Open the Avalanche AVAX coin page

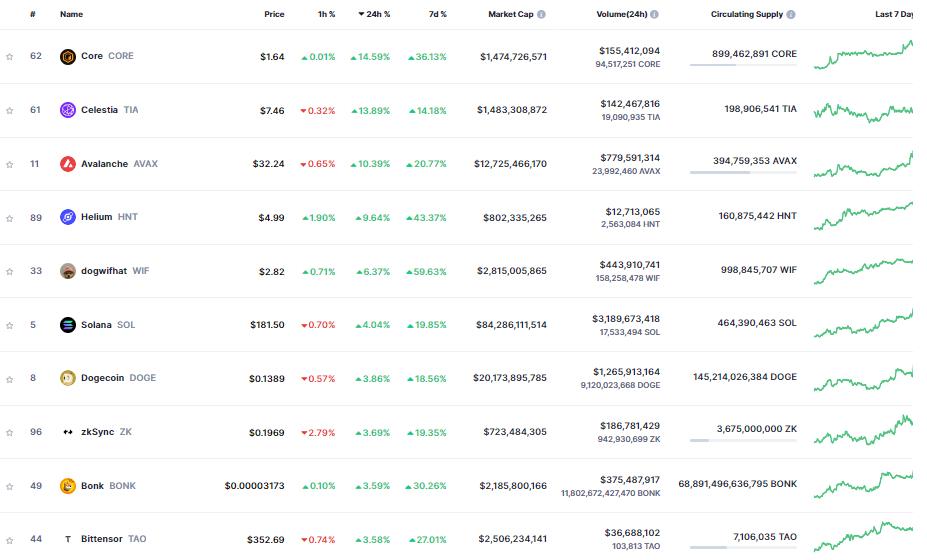click(x=119, y=164)
